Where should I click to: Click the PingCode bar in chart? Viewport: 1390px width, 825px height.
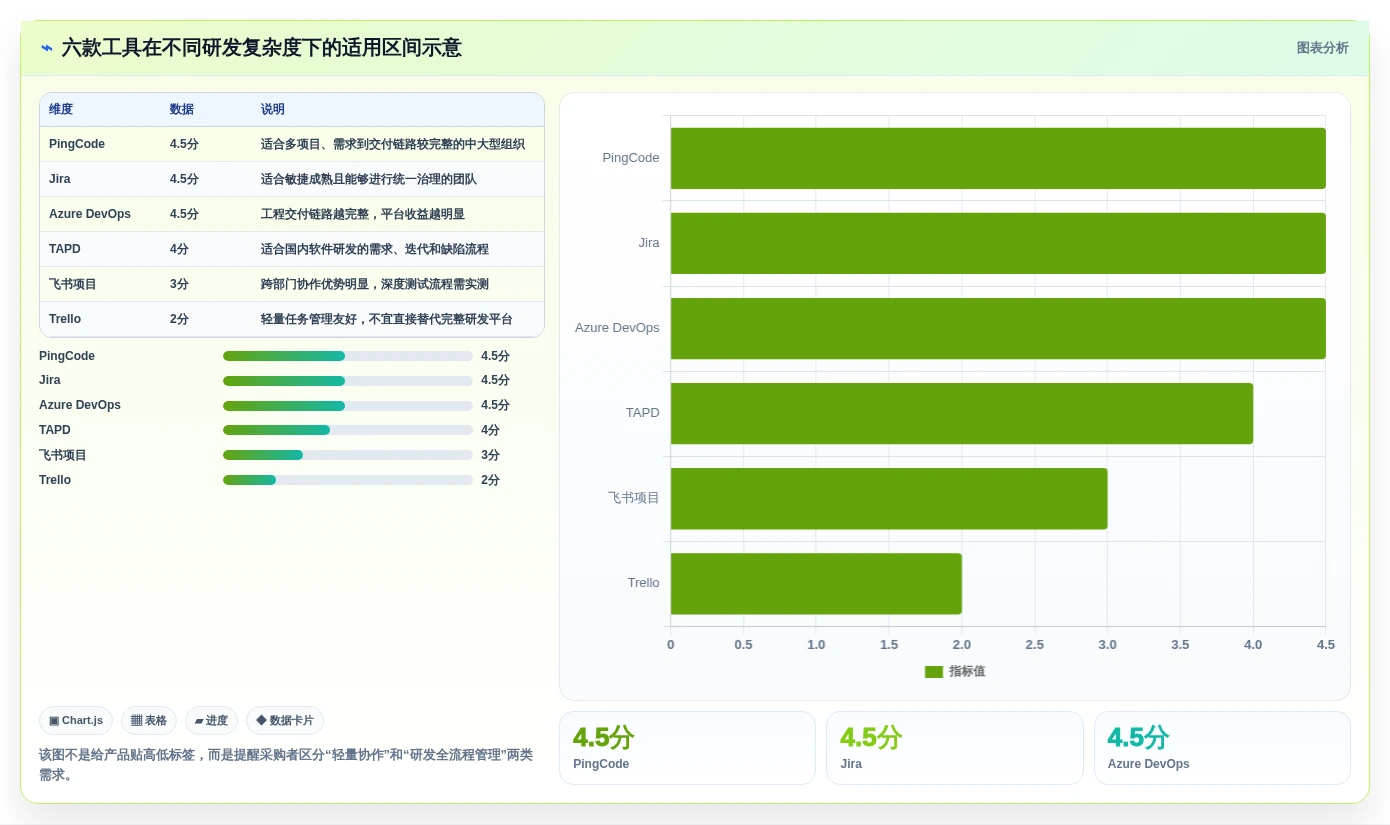point(998,158)
